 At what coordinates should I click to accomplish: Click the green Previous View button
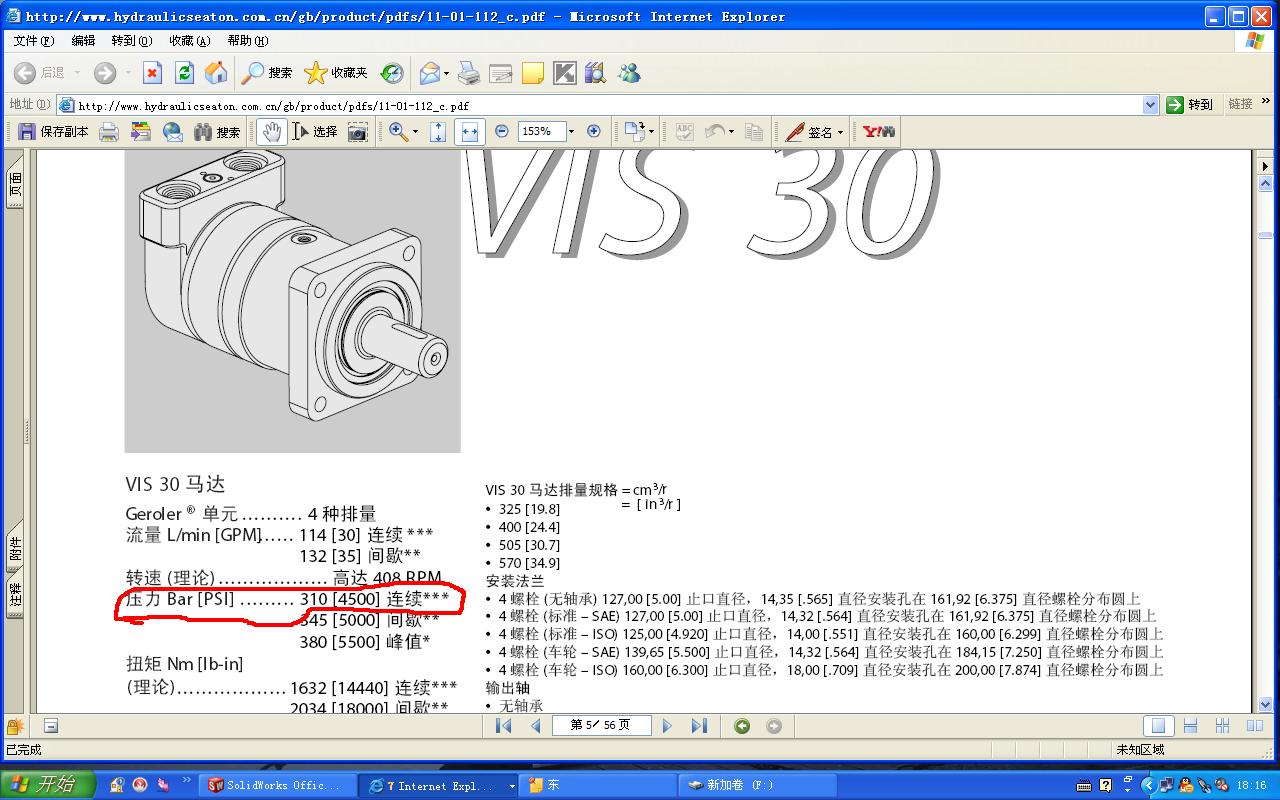(x=742, y=726)
